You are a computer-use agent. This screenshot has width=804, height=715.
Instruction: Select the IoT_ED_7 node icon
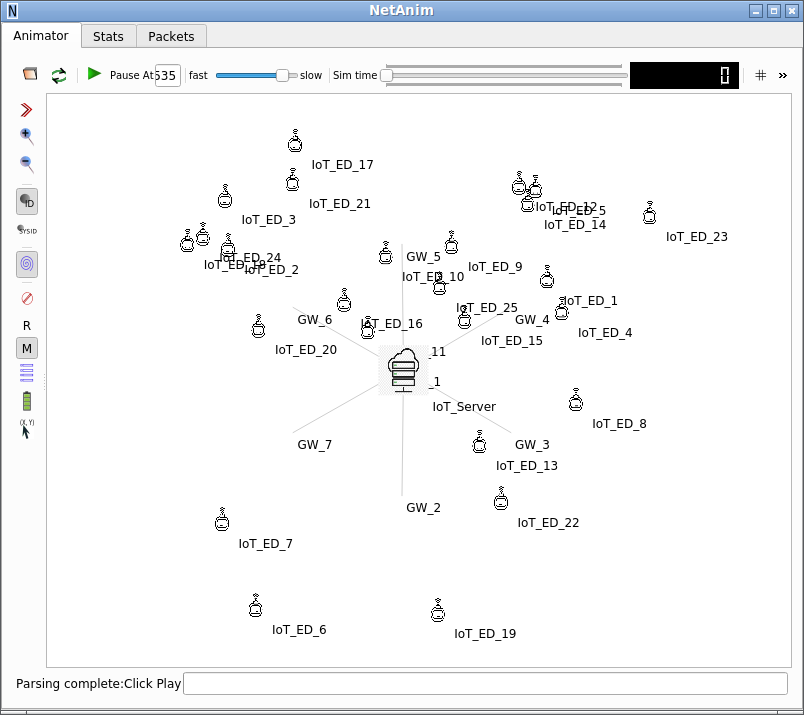(222, 519)
